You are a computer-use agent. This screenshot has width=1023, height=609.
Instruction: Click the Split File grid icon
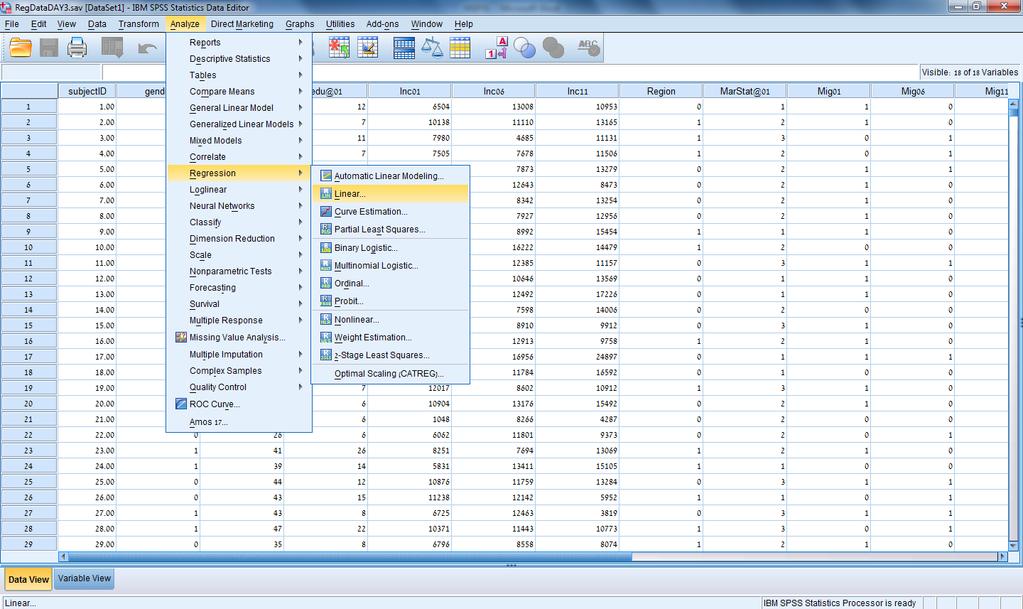pyautogui.click(x=404, y=48)
